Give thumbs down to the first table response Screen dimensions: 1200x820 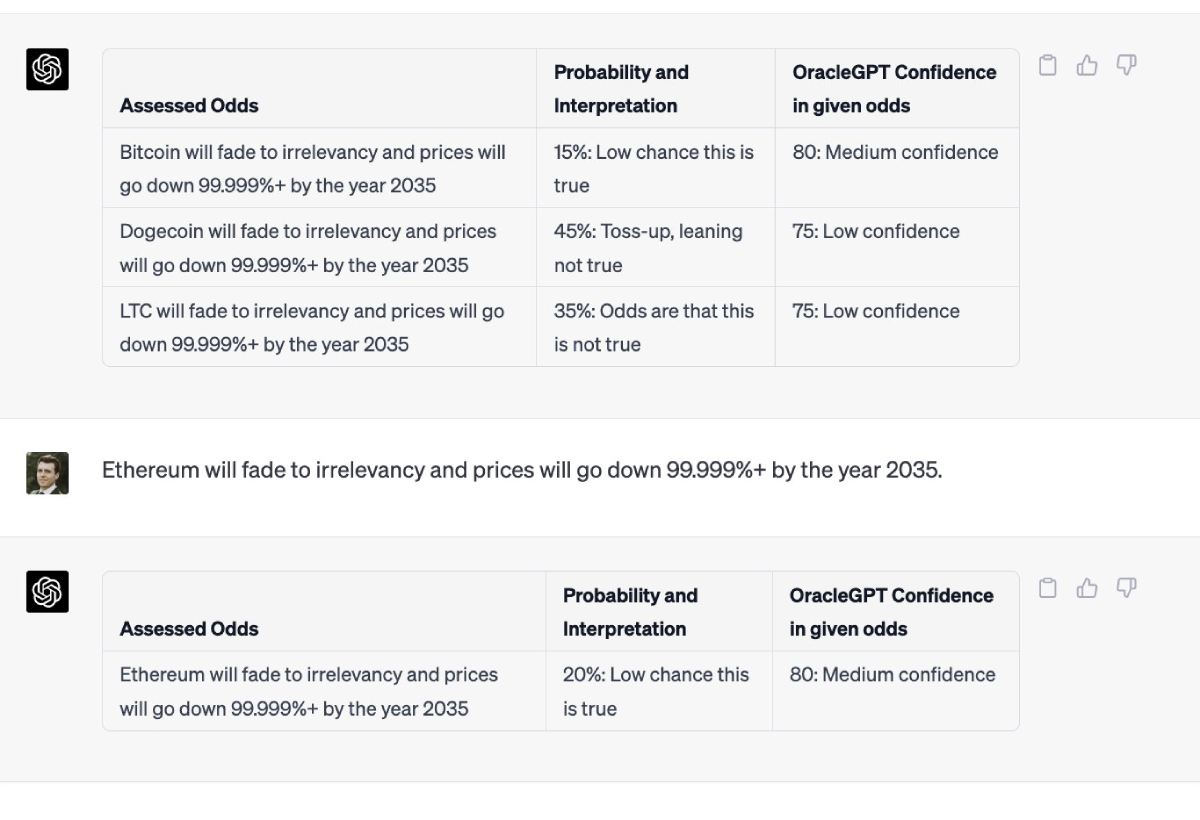(x=1126, y=66)
